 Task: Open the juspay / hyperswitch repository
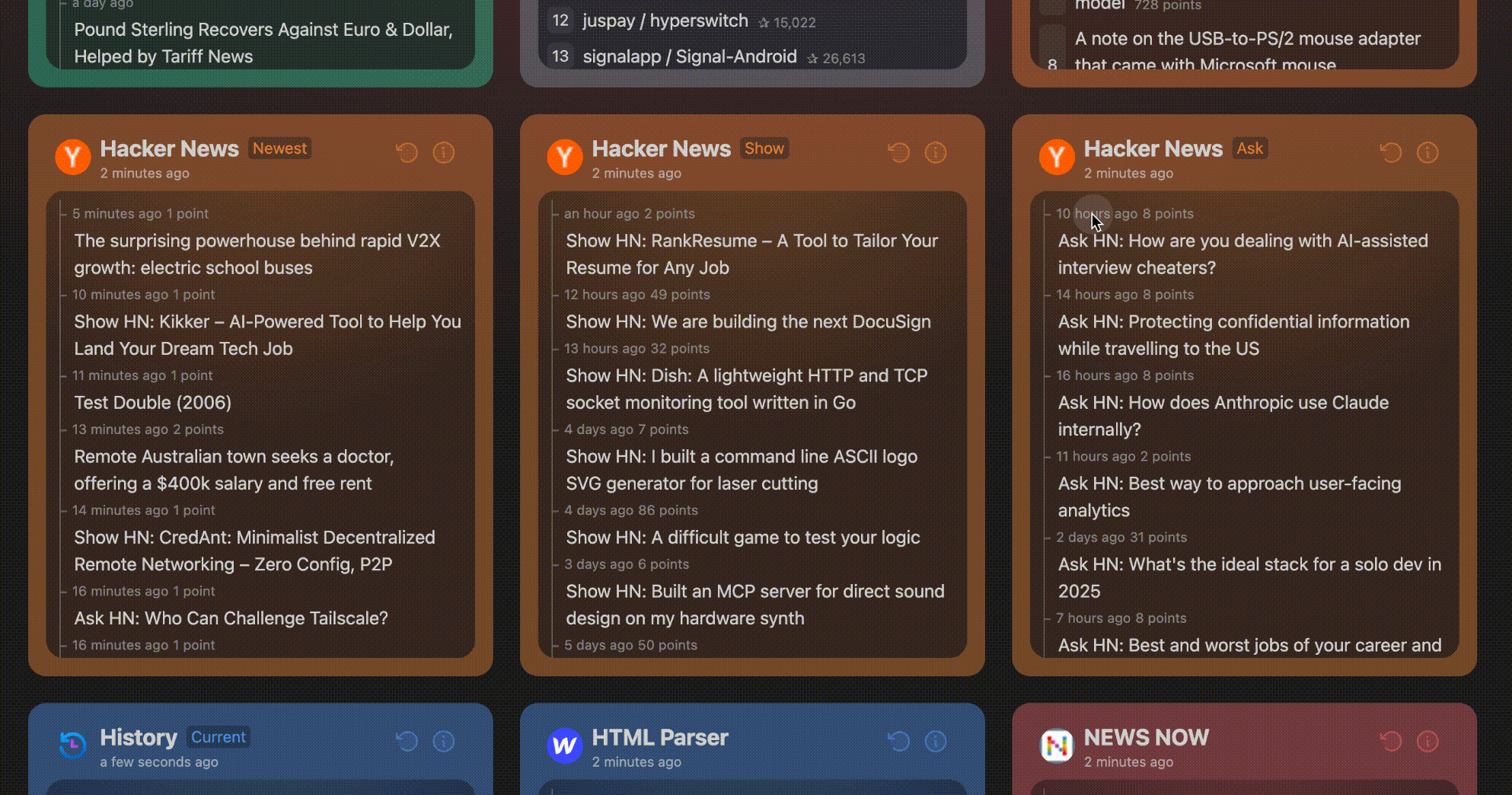[665, 21]
